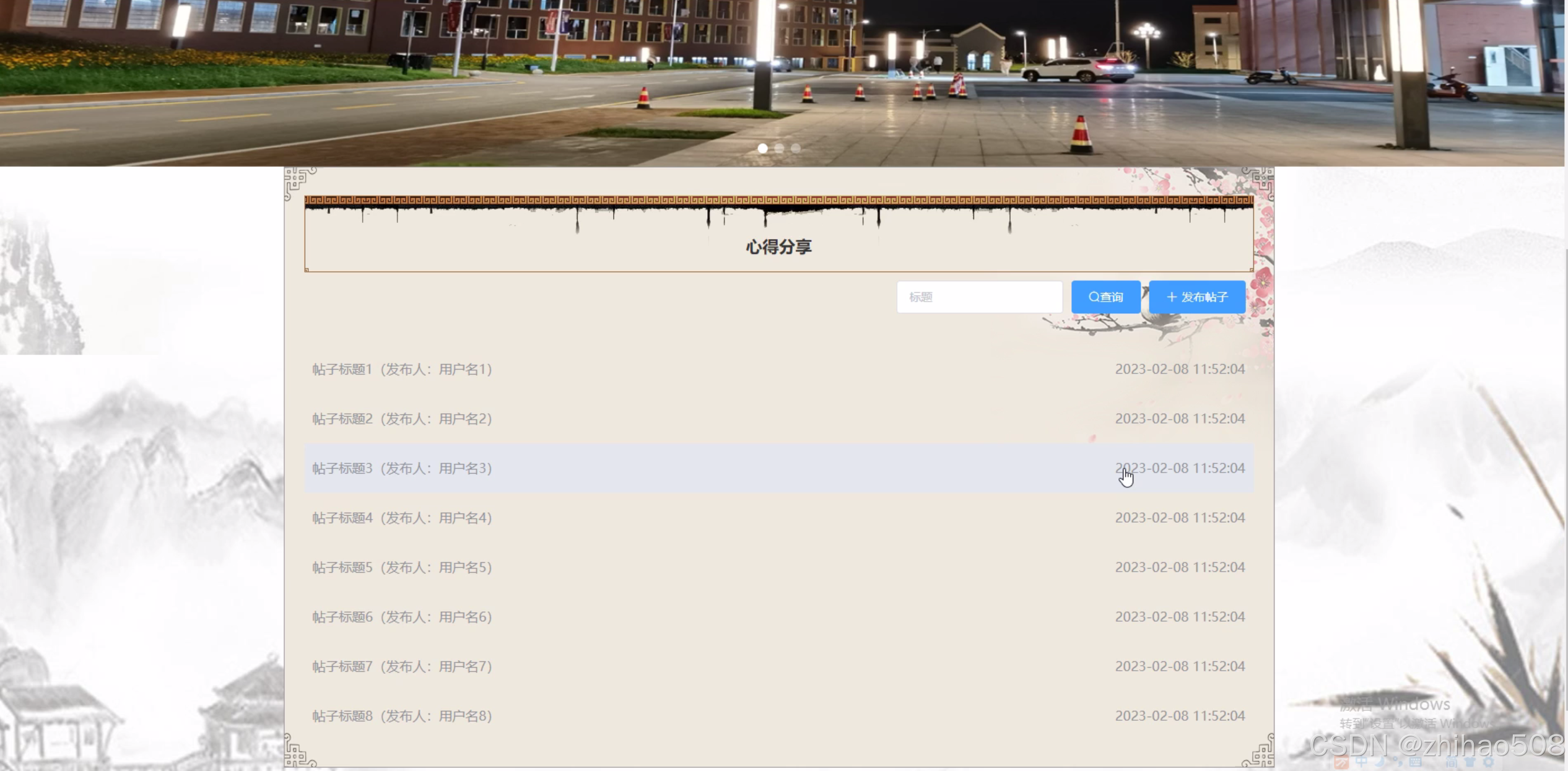Open post 帖子标题2 by 用户名2
Screen dimensions: 1568x771
point(402,419)
